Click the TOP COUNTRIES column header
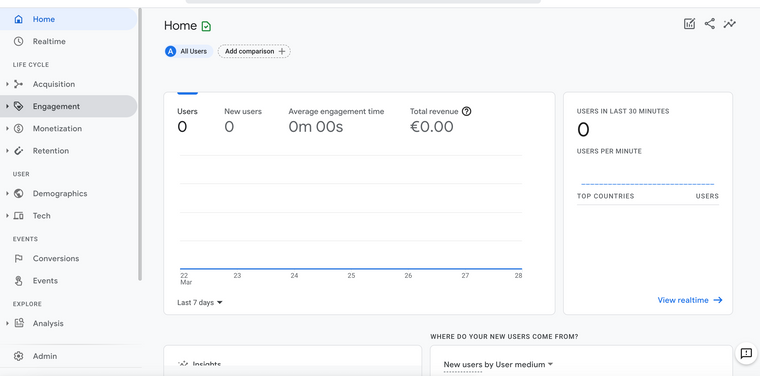Viewport: 760px width, 376px height. tap(605, 196)
